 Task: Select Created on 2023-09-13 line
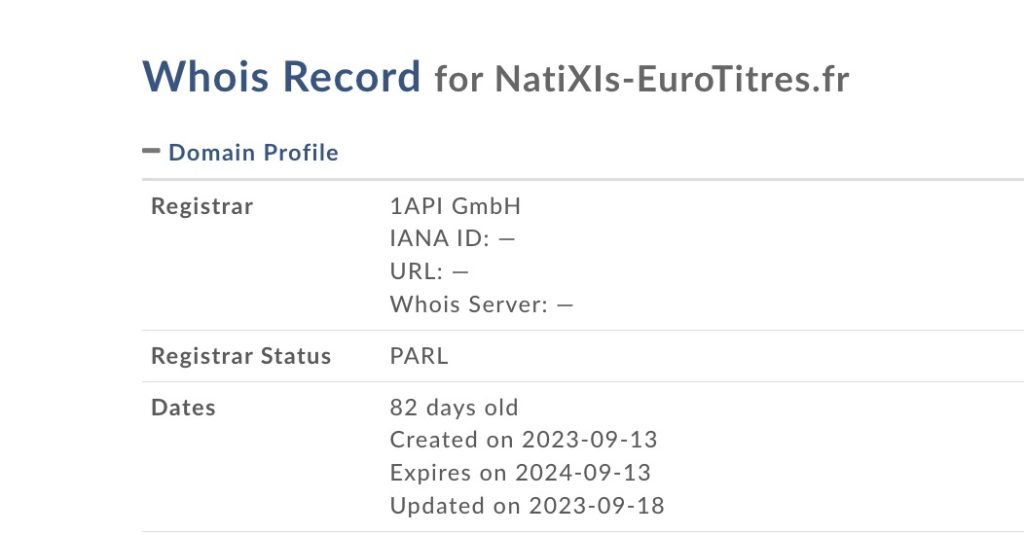point(523,440)
